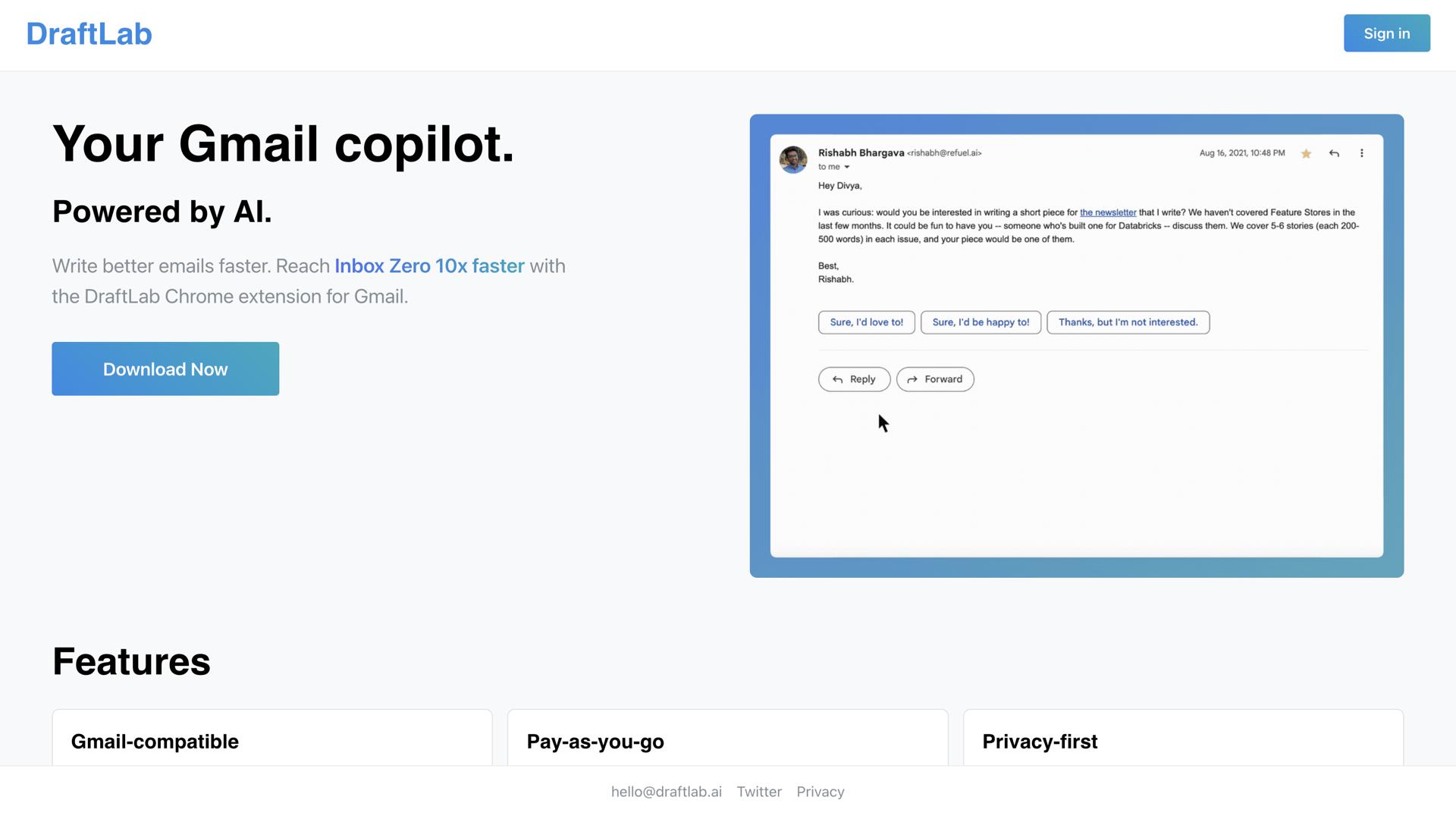
Task: Click the Reply button below email
Action: (854, 379)
